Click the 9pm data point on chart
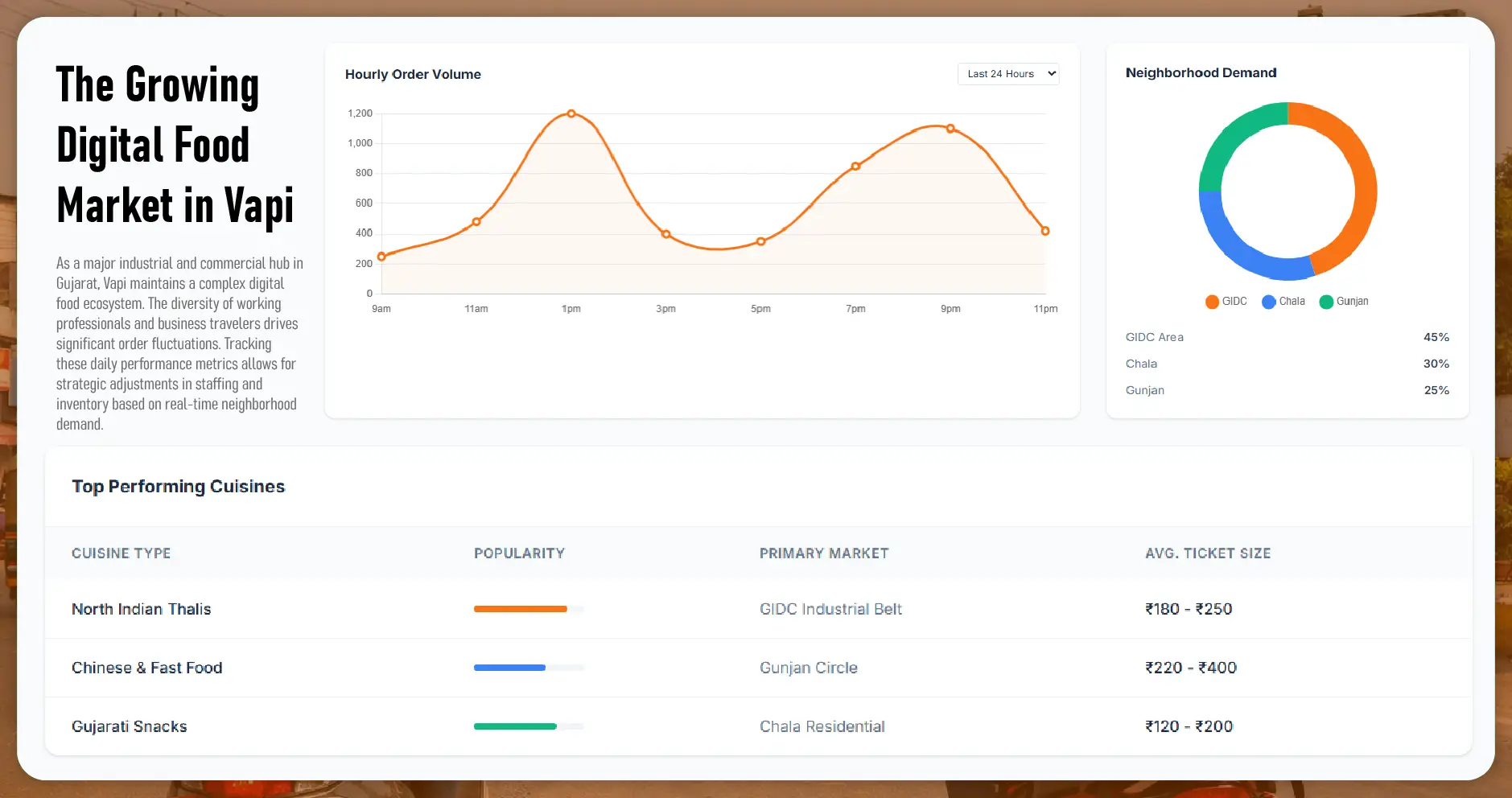This screenshot has width=1512, height=798. coord(950,129)
